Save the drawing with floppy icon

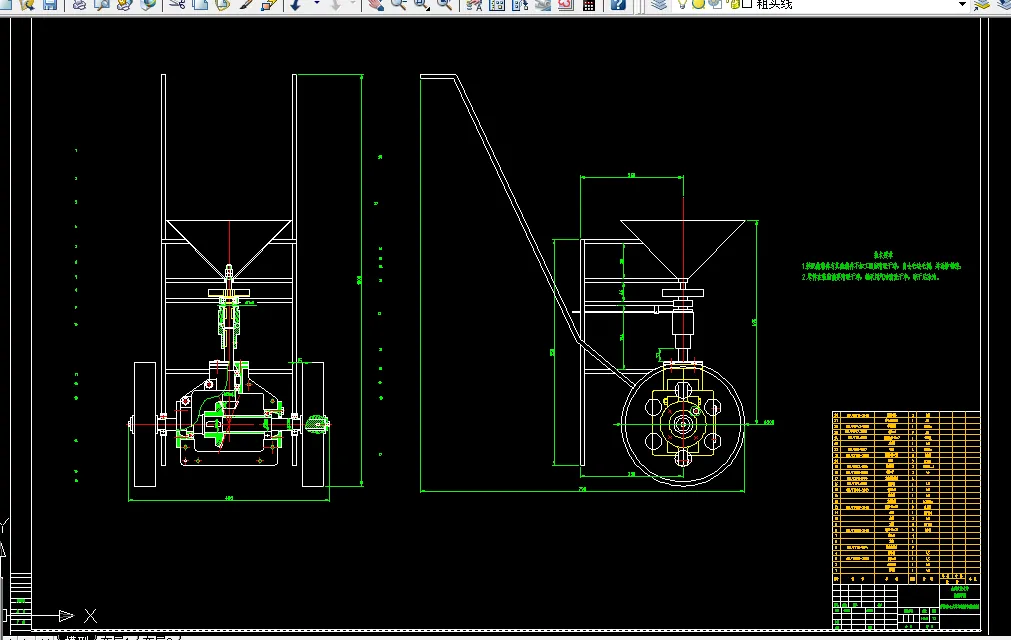[x=50, y=4]
